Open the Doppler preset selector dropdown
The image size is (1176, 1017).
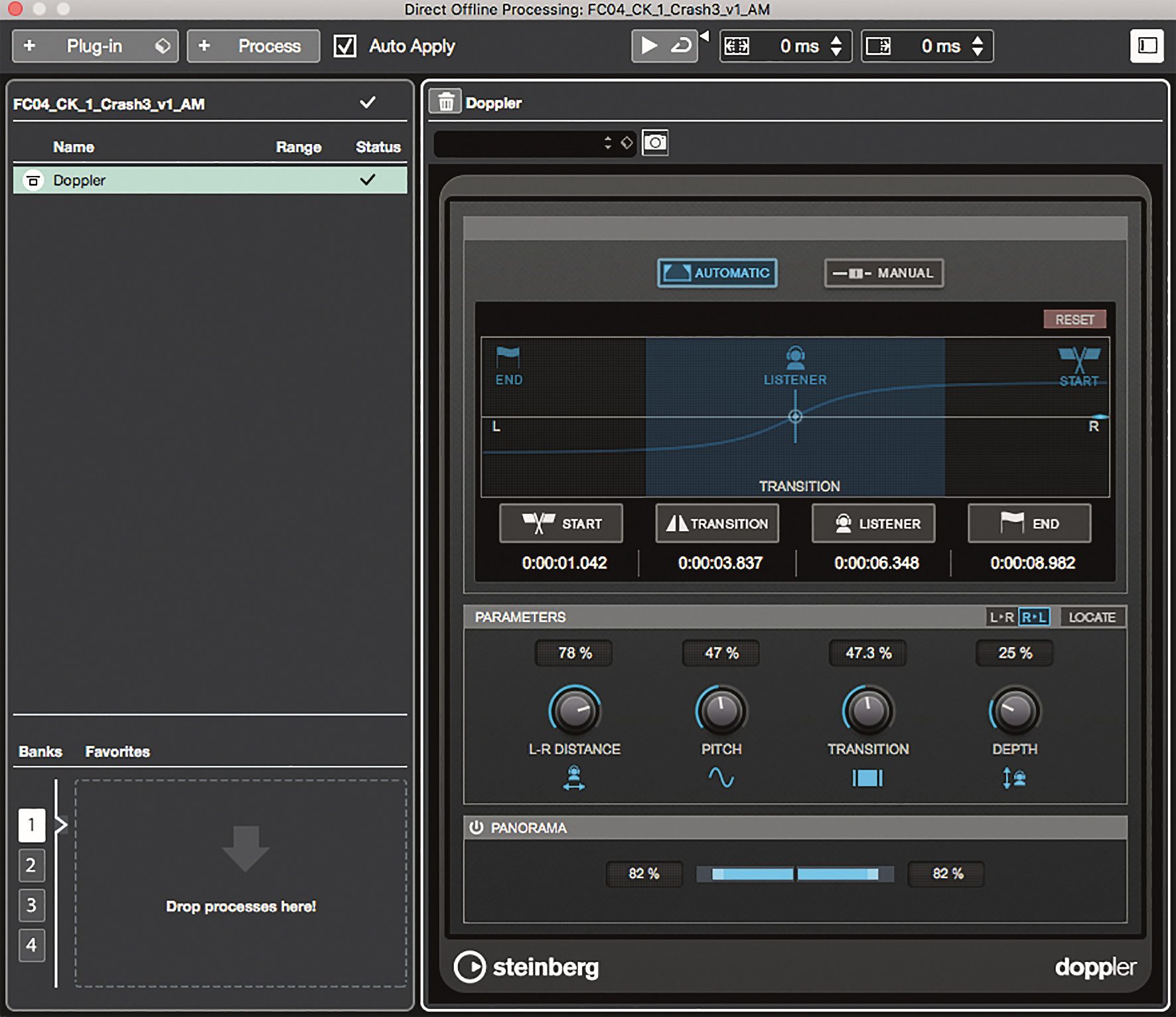524,143
